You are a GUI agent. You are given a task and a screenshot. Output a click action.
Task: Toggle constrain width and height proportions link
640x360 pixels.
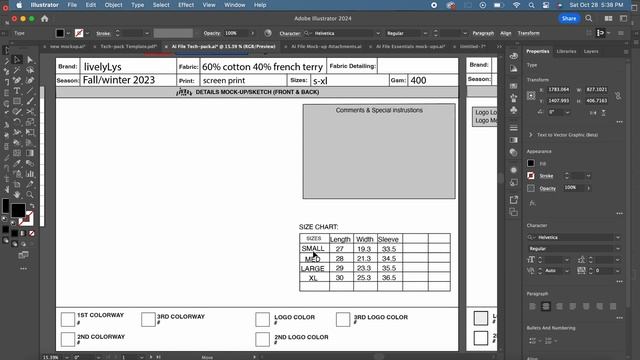coord(618,96)
